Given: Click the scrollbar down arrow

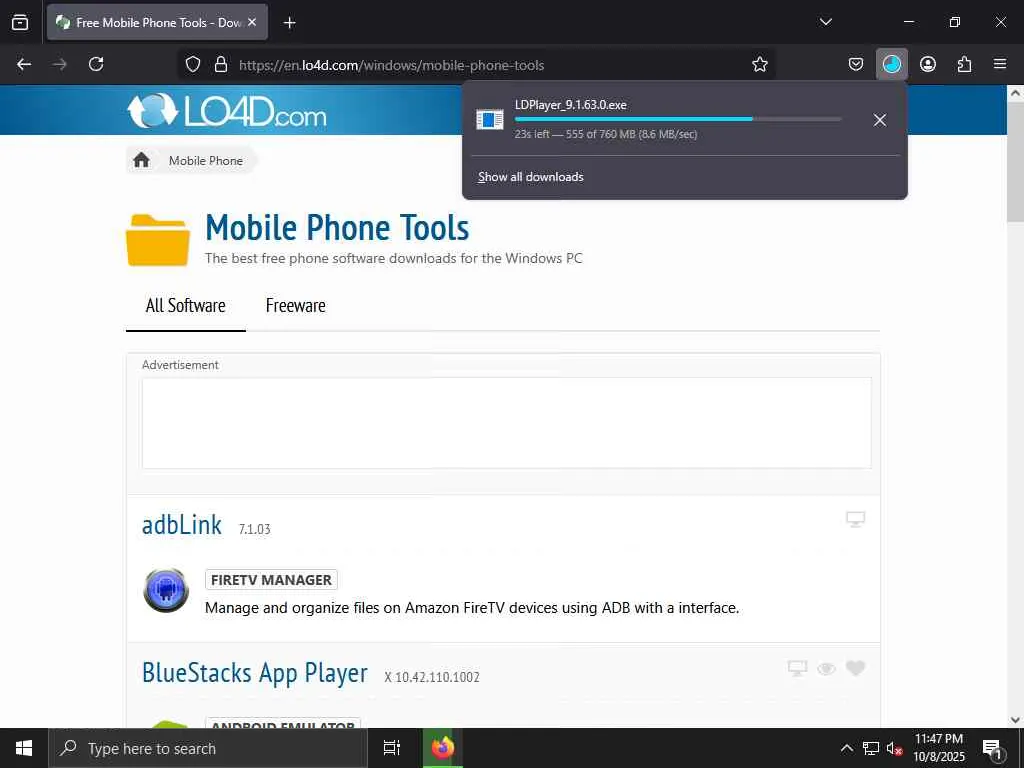Looking at the screenshot, I should [x=1015, y=720].
